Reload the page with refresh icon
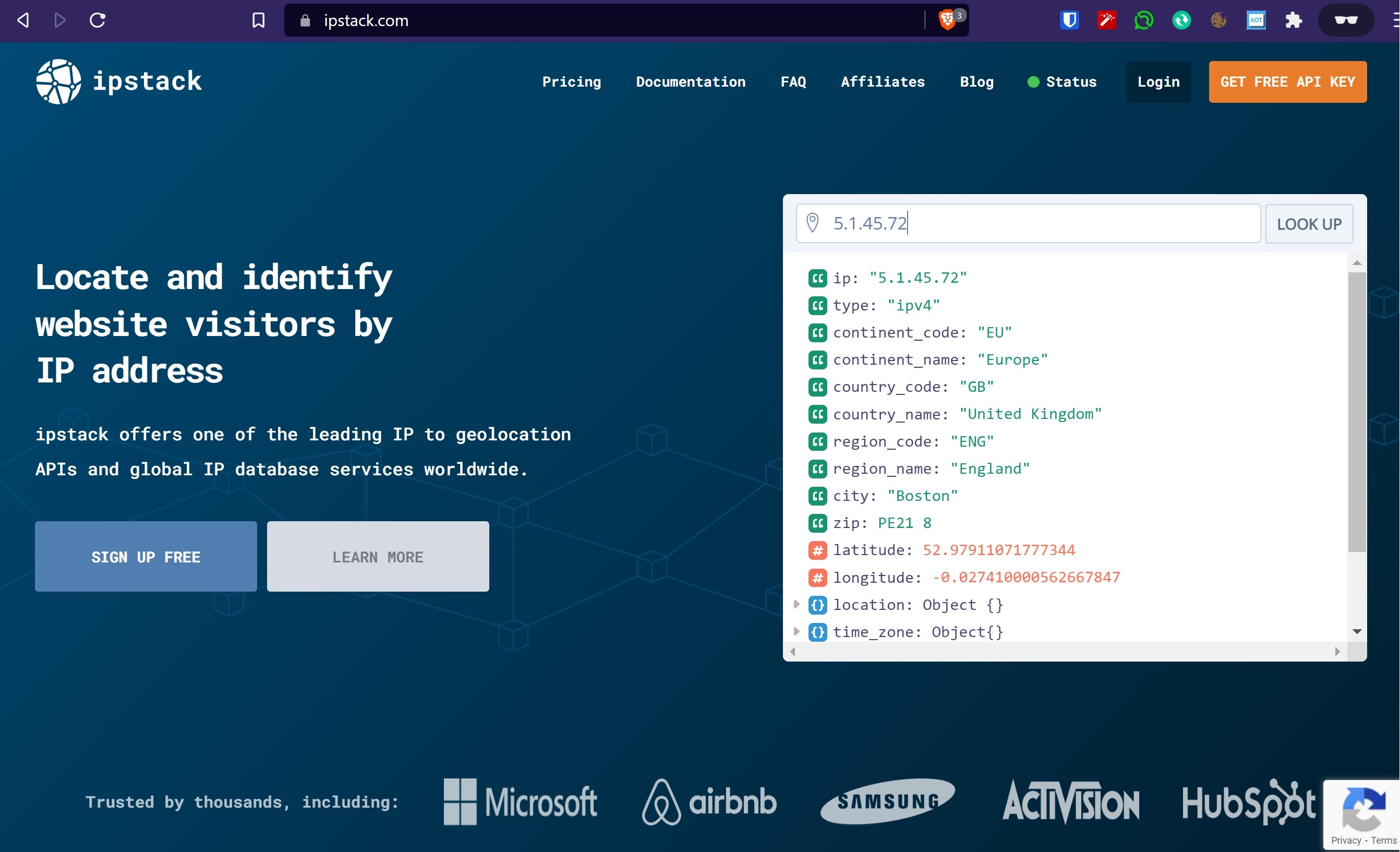1400x852 pixels. click(98, 20)
